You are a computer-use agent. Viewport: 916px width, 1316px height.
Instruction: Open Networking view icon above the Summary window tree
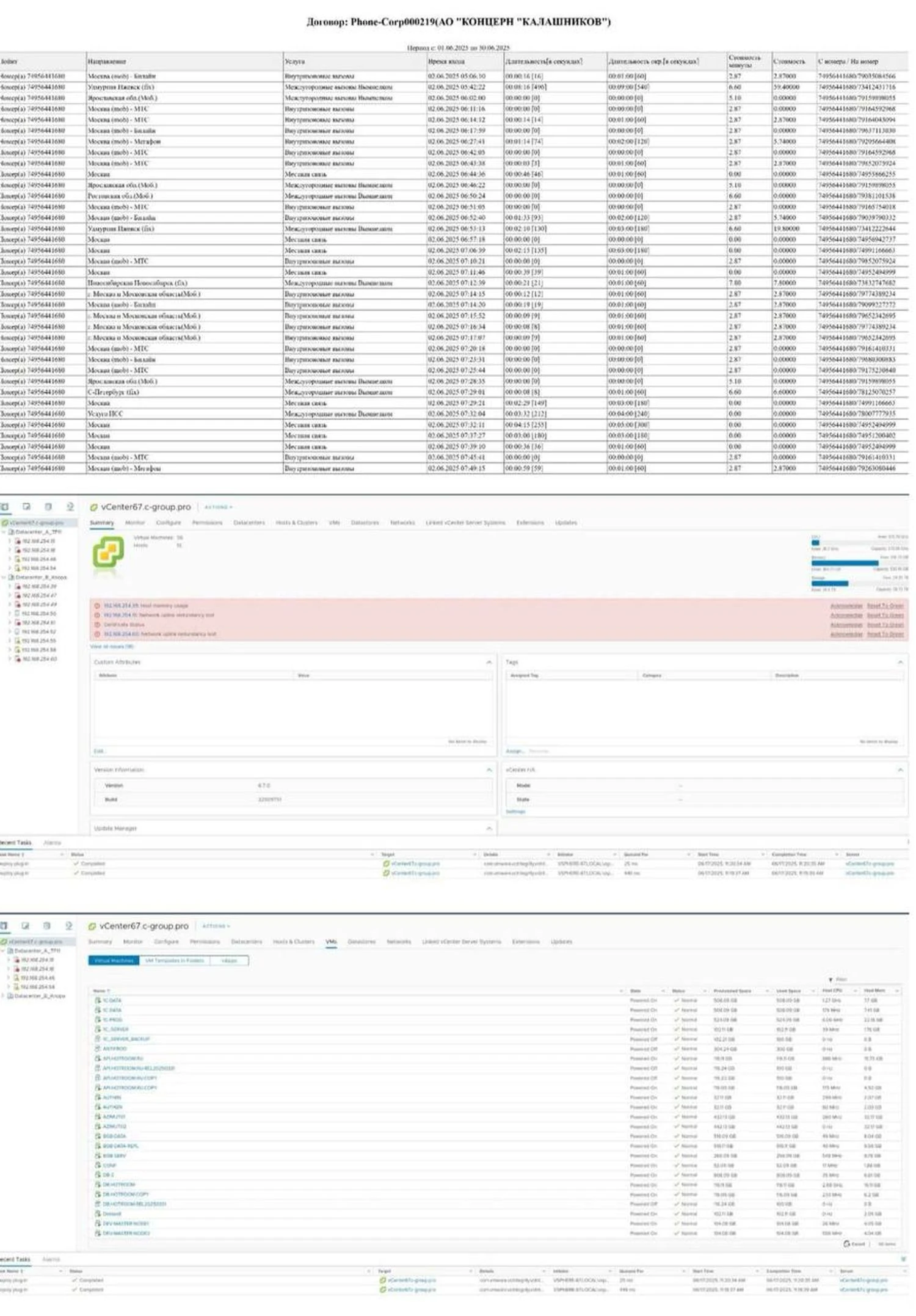70,507
